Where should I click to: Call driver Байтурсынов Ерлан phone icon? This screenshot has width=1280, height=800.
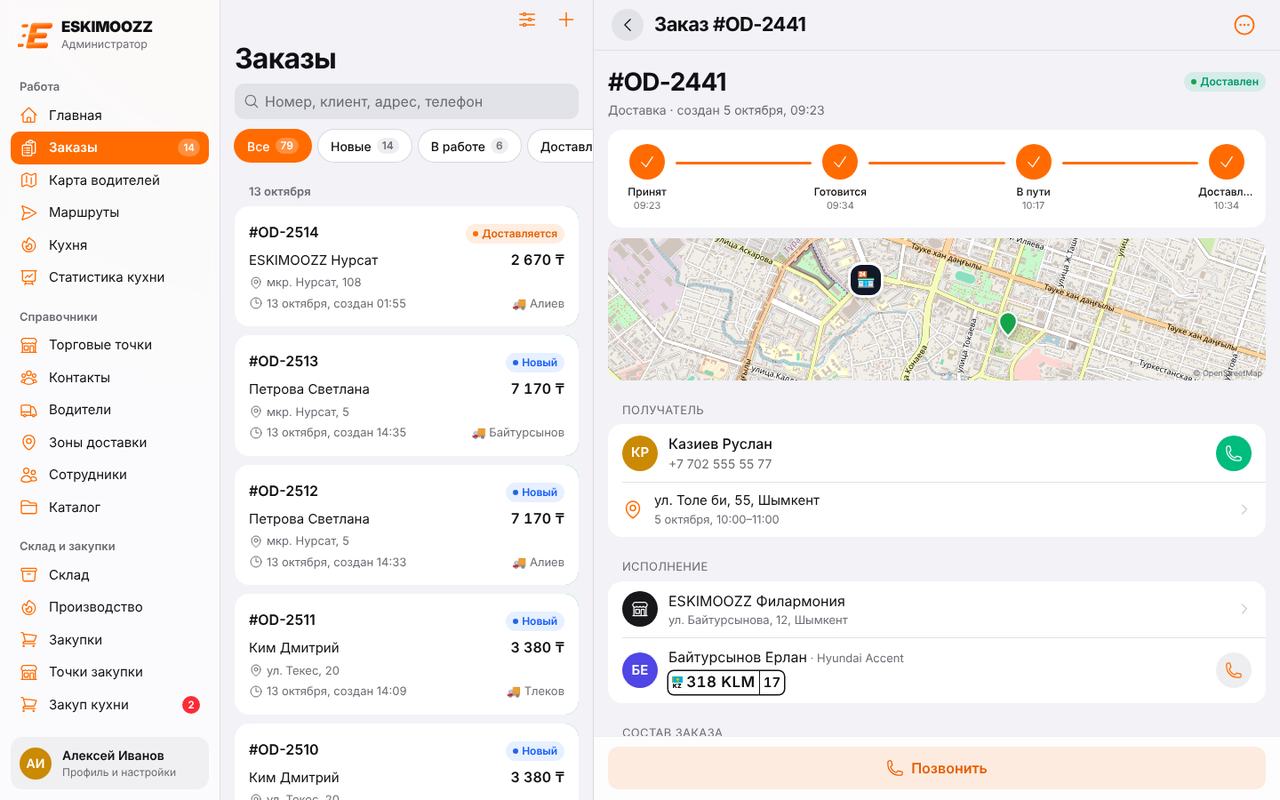click(1233, 670)
